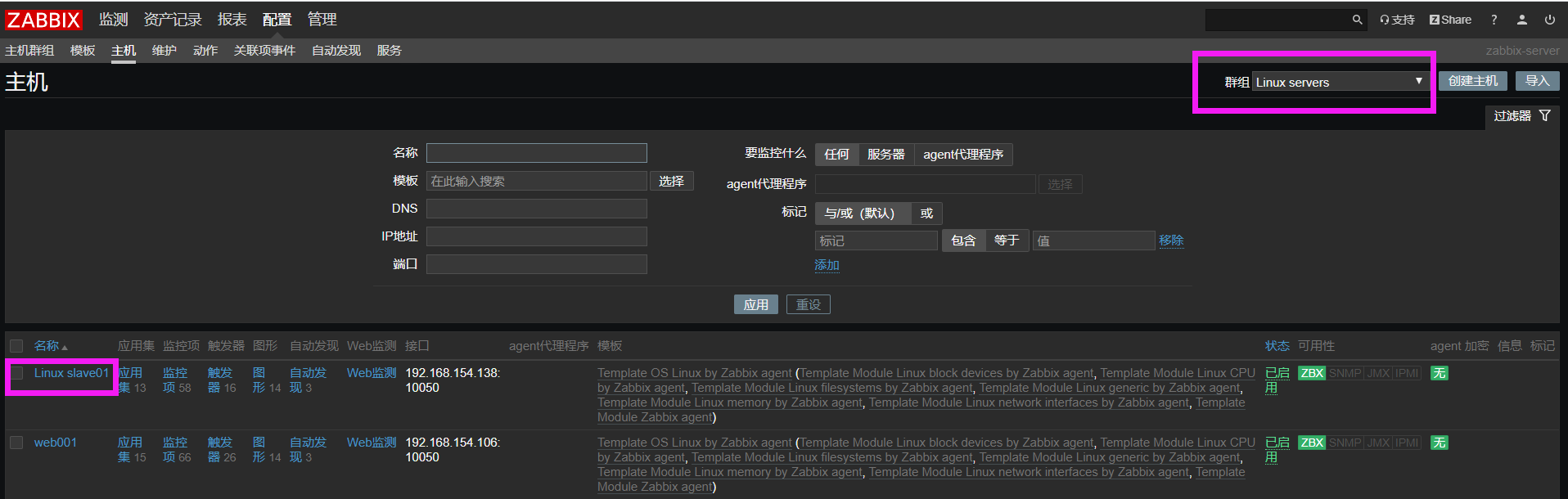This screenshot has width=1568, height=499.
Task: Go to 自动发现 submenu
Action: point(336,51)
